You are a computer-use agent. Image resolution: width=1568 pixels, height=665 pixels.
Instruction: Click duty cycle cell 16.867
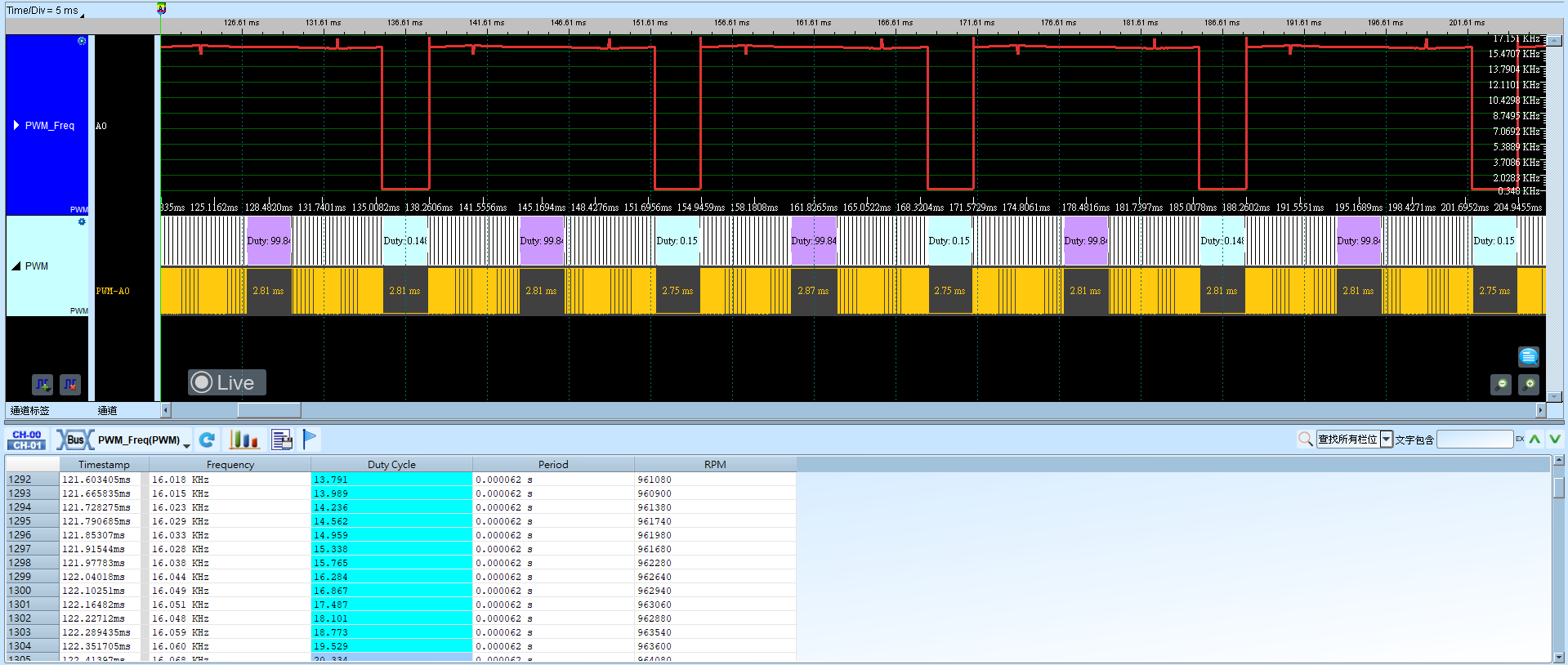(x=391, y=591)
